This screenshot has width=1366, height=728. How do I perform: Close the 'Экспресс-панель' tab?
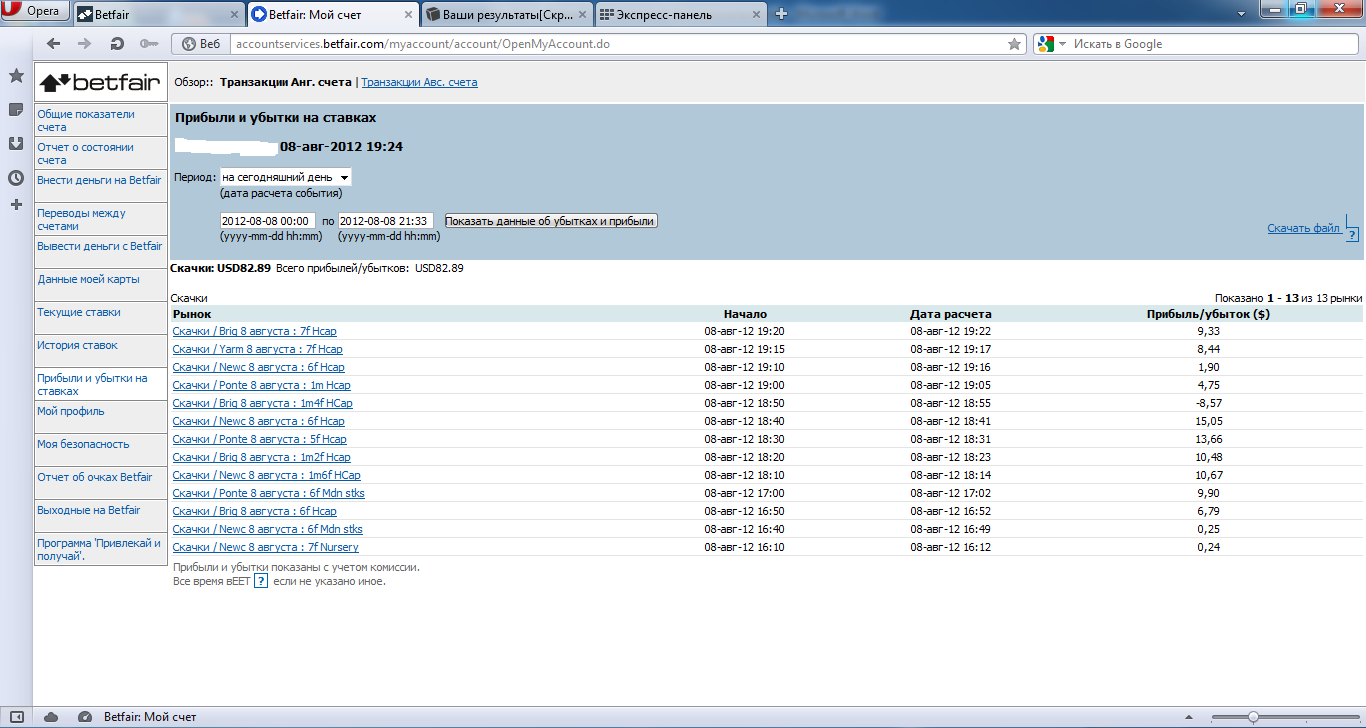click(x=756, y=14)
